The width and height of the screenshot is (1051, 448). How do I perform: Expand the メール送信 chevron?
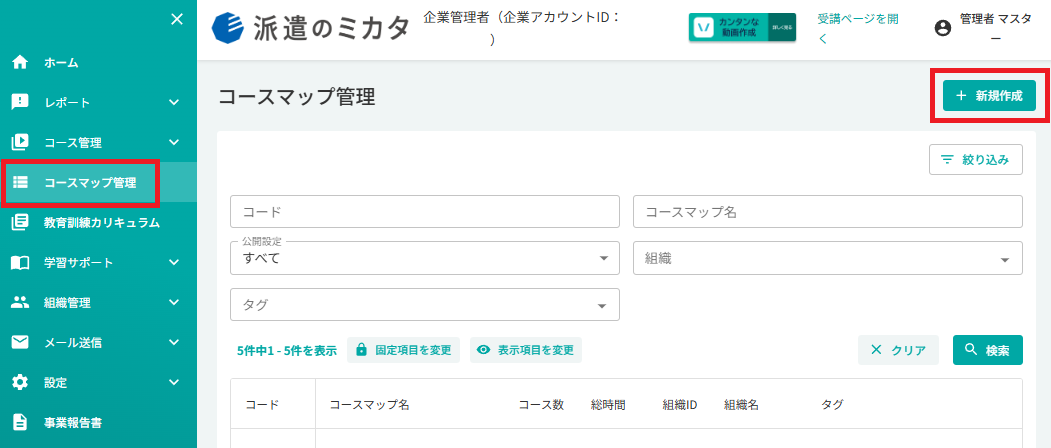click(x=174, y=342)
